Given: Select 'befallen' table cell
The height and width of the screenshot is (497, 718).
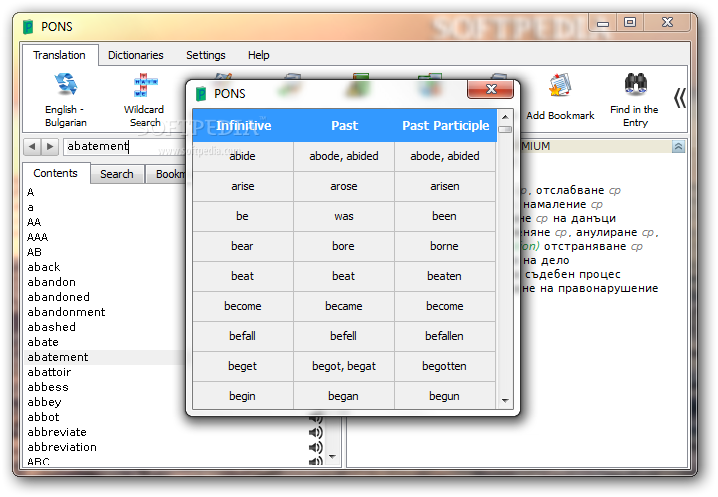Looking at the screenshot, I should tap(445, 336).
